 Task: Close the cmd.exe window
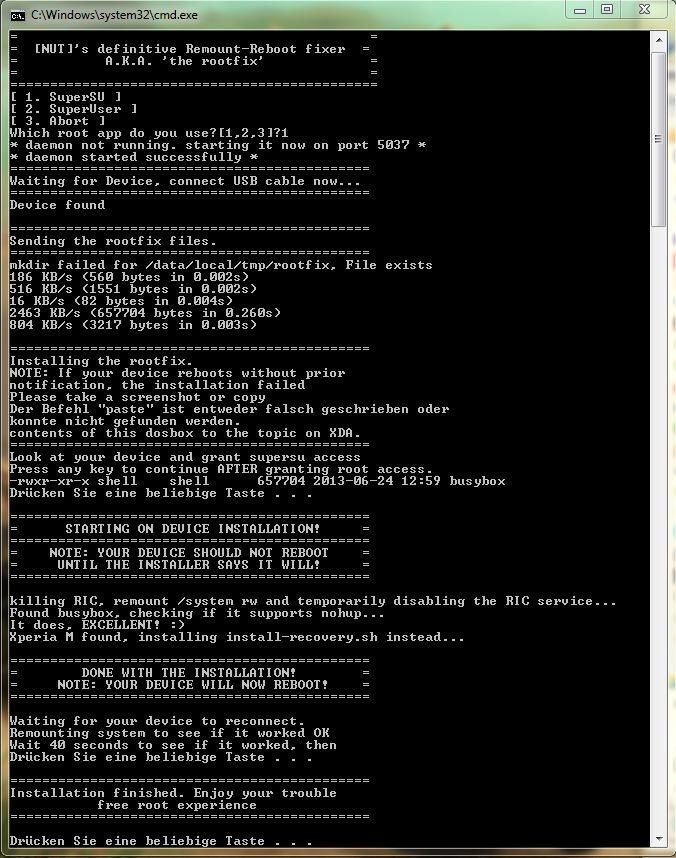click(645, 9)
